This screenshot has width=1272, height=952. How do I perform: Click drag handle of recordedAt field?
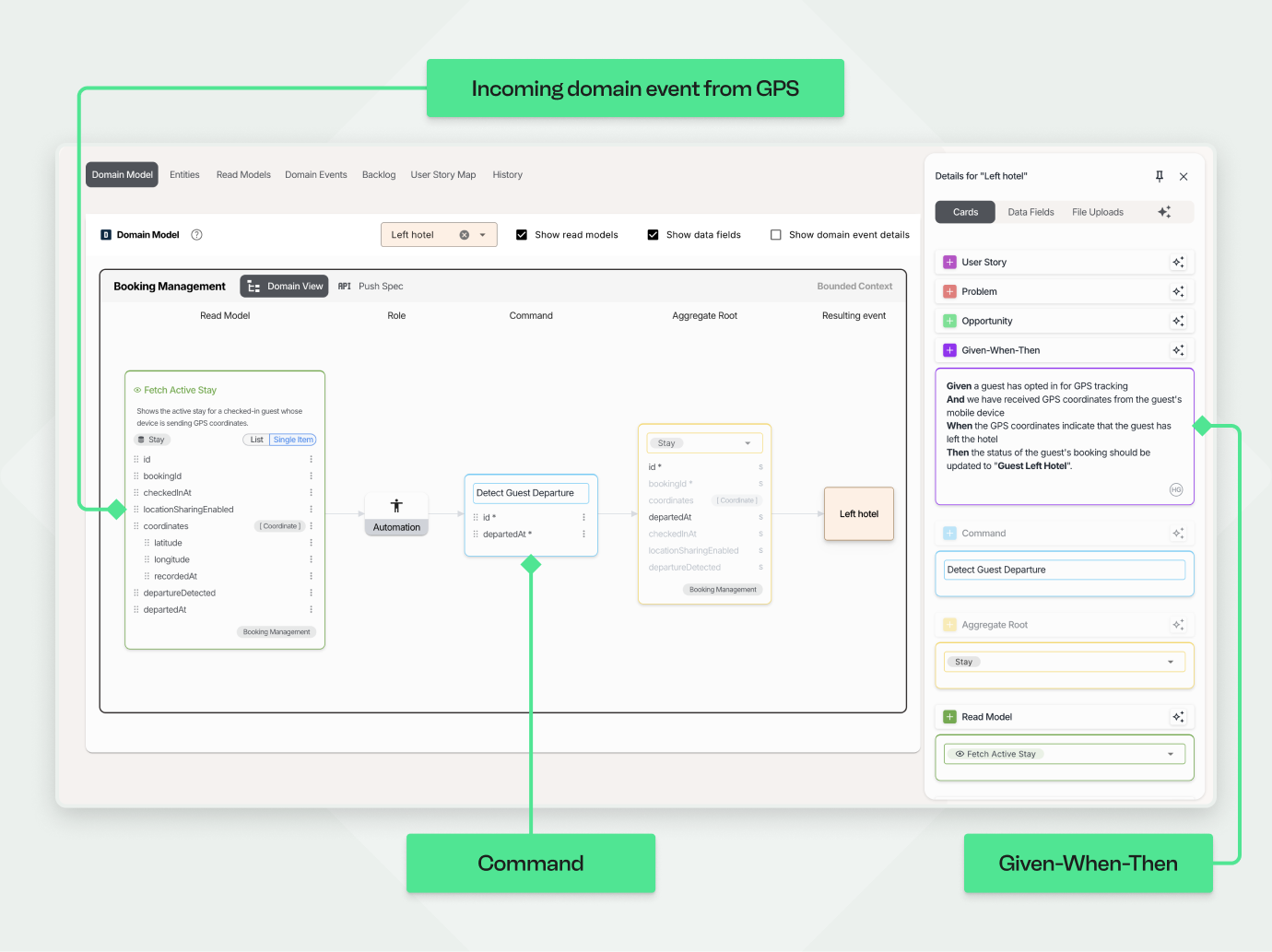pos(147,576)
